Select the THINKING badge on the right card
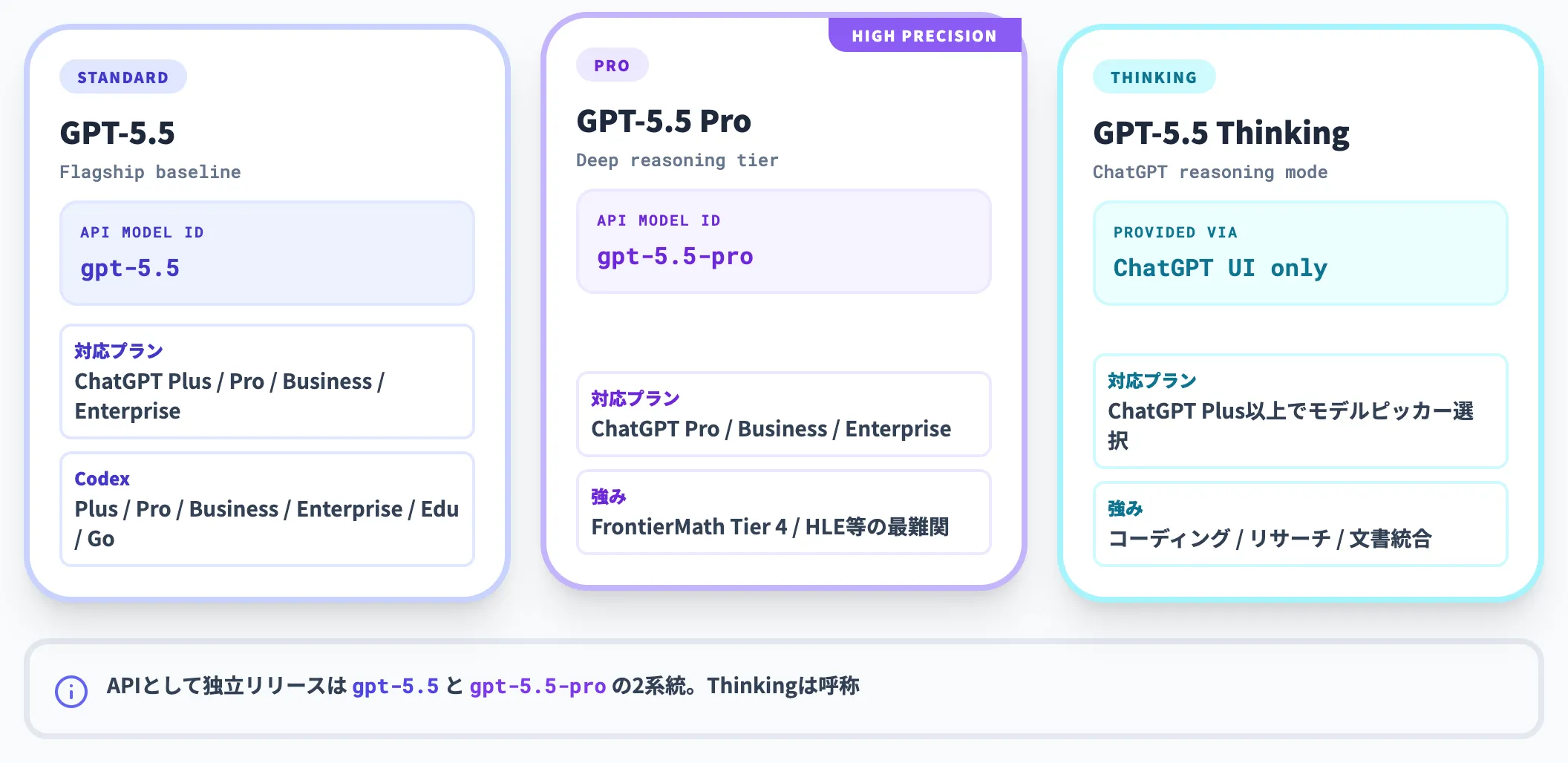This screenshot has width=1568, height=763. [1154, 76]
